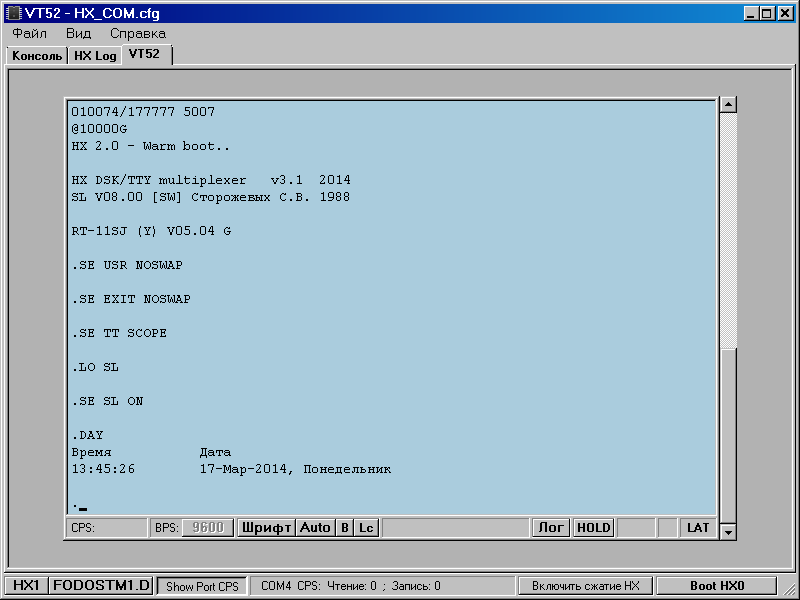The image size is (800, 600).
Task: Switch to the HX Log tab
Action: pos(95,56)
